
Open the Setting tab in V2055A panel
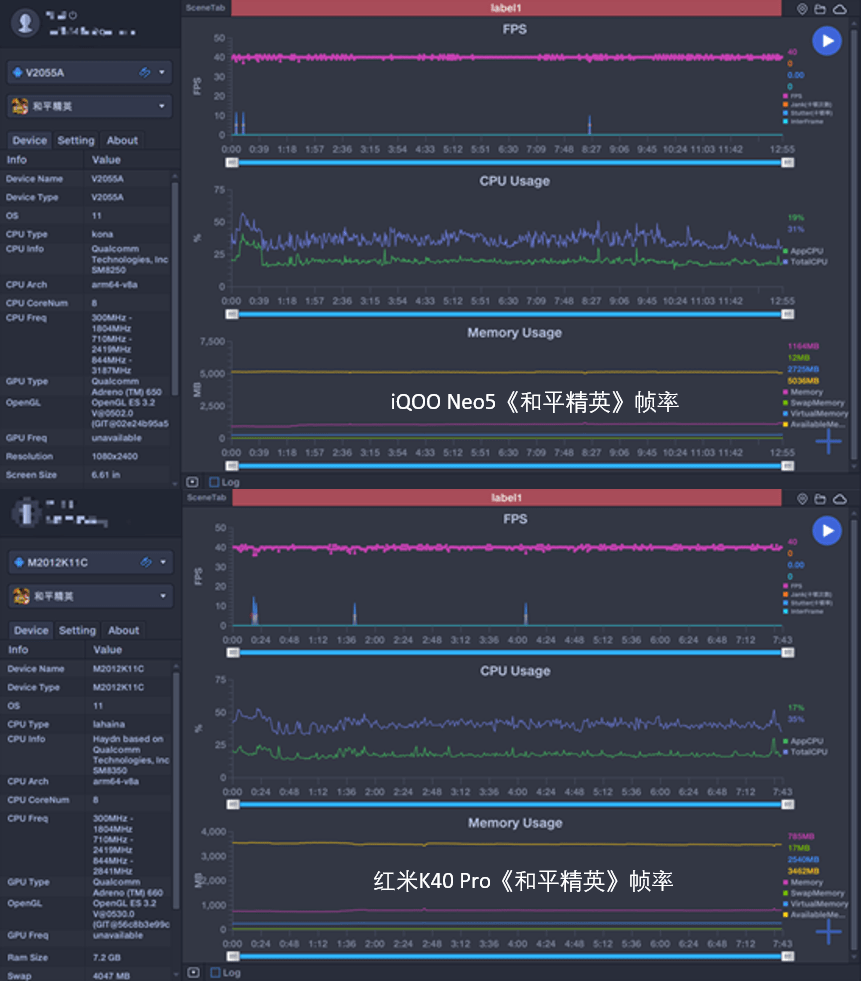point(76,141)
